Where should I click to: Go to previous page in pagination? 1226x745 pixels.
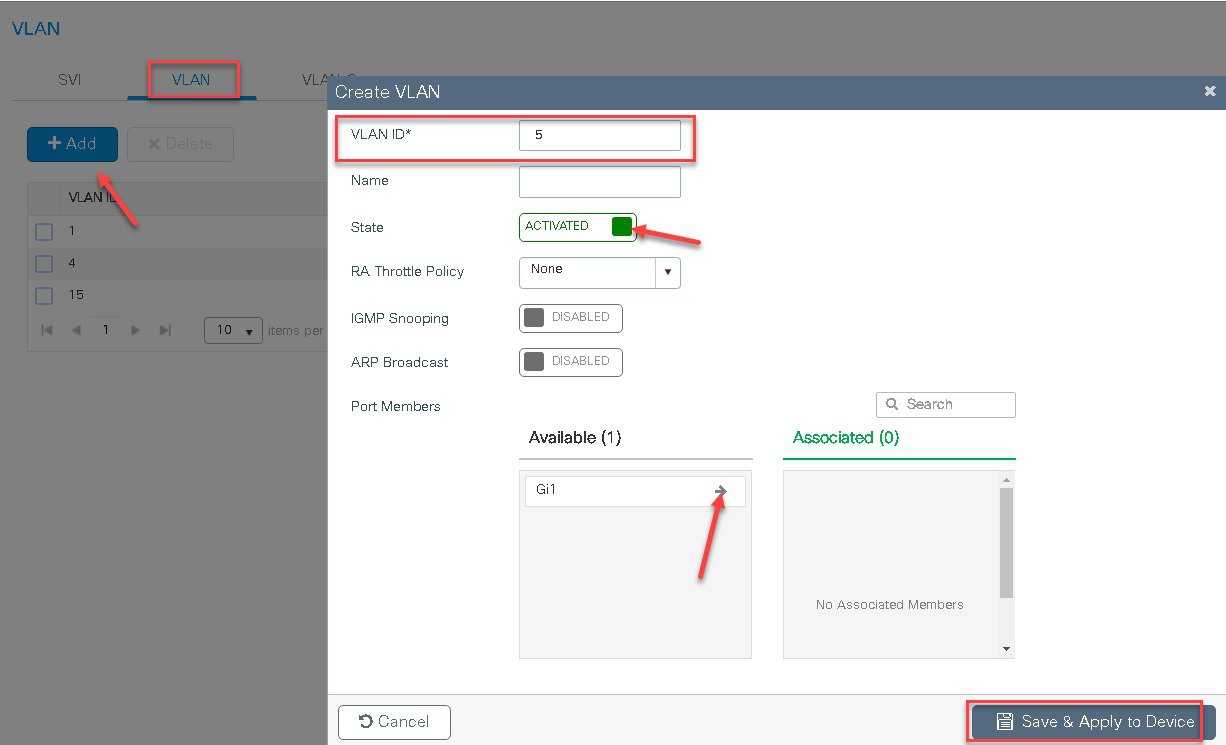tap(76, 330)
